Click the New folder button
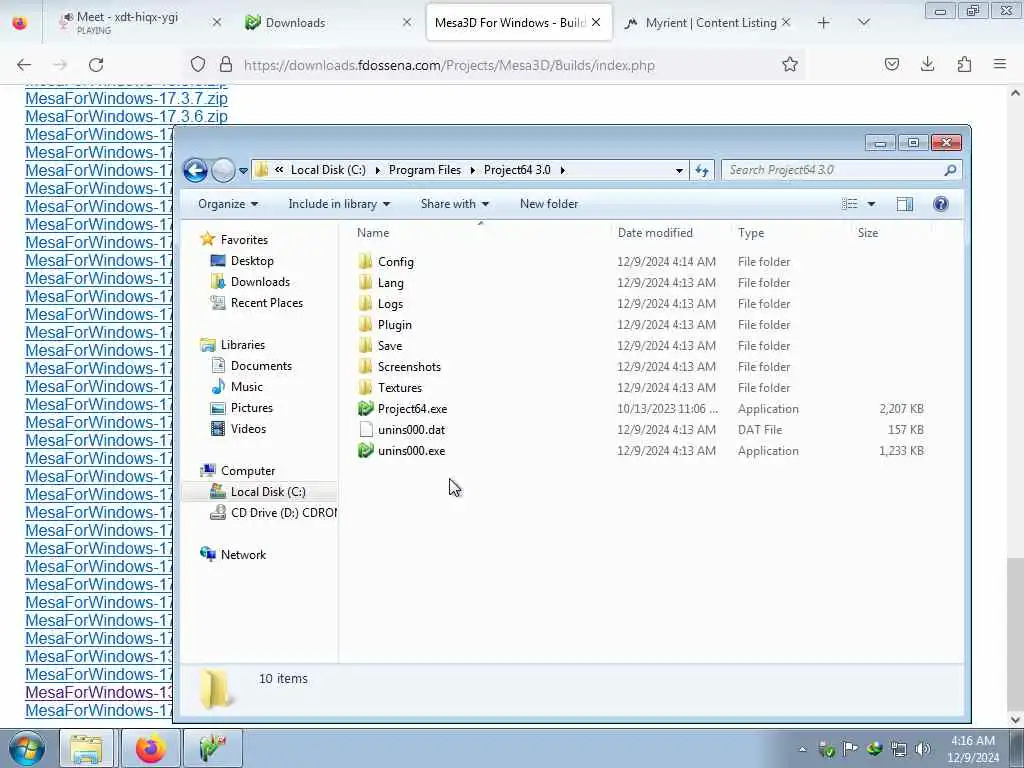Screen dimensions: 1024x768 [549, 204]
